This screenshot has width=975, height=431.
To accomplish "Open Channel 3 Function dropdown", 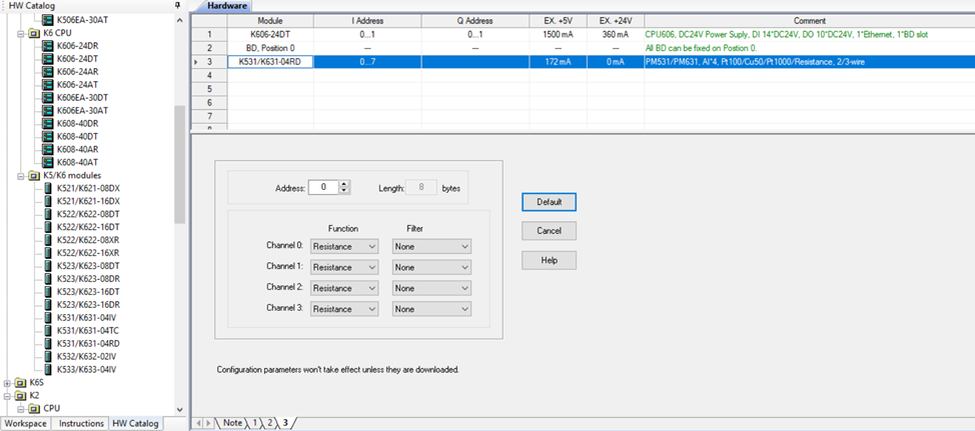I will 344,309.
